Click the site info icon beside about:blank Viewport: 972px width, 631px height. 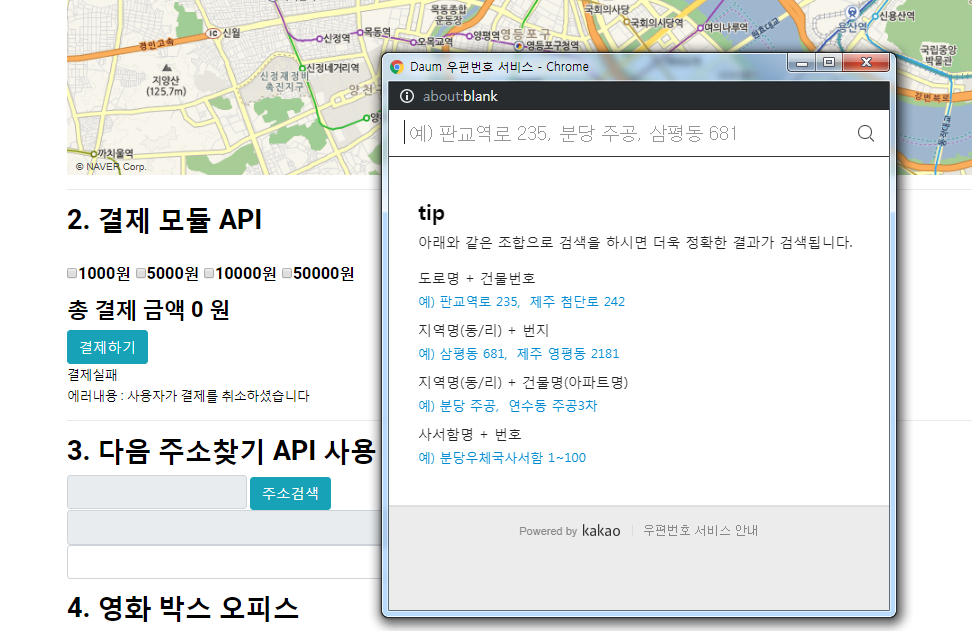coord(407,96)
